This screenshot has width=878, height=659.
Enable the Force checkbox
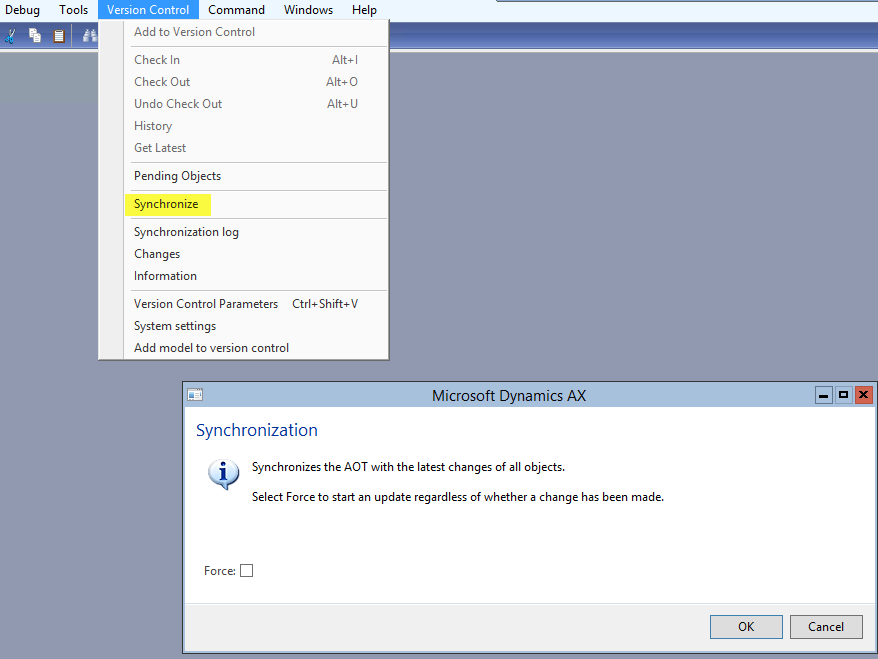(247, 571)
